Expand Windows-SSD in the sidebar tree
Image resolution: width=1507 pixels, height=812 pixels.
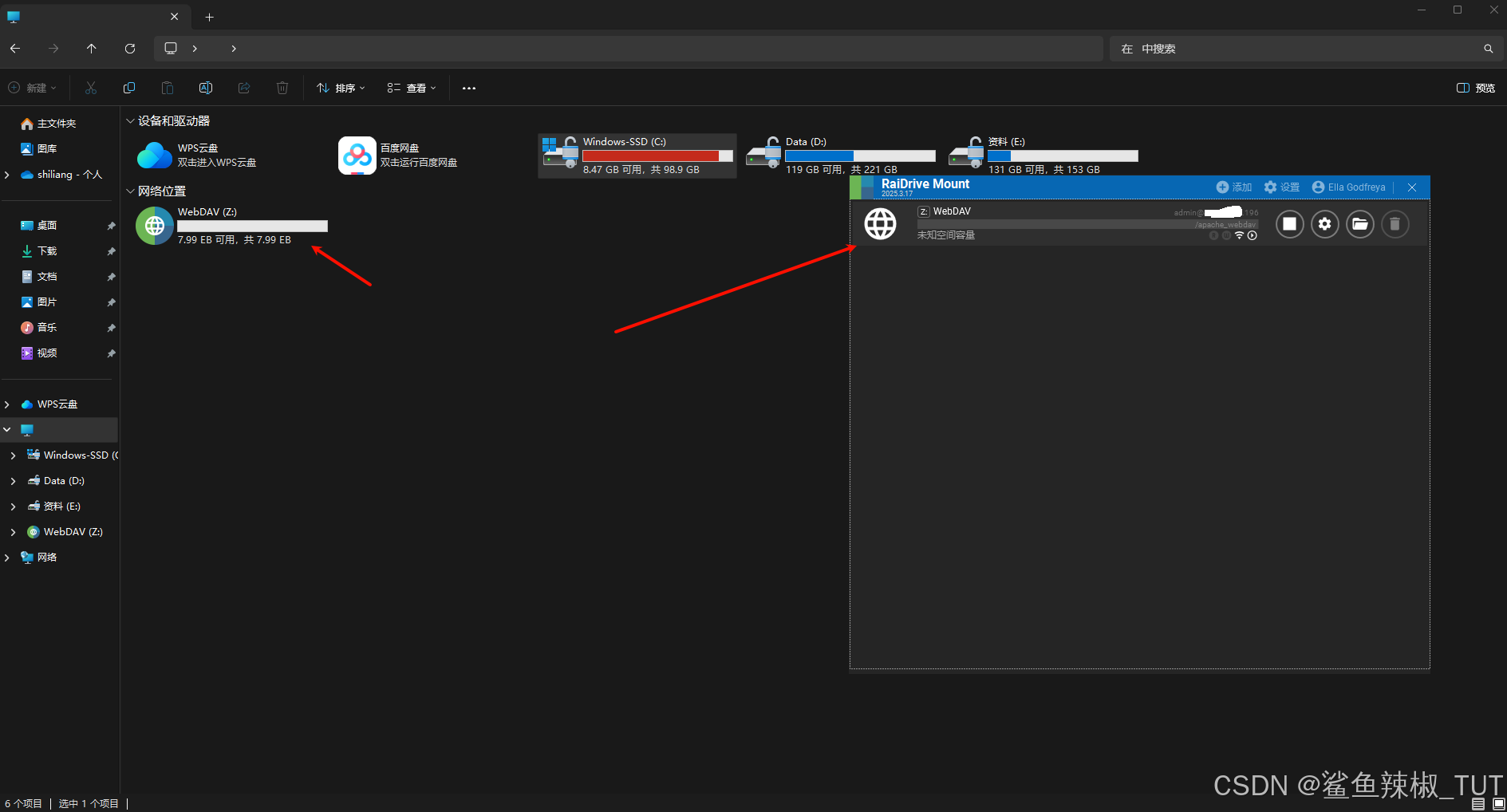coord(13,455)
